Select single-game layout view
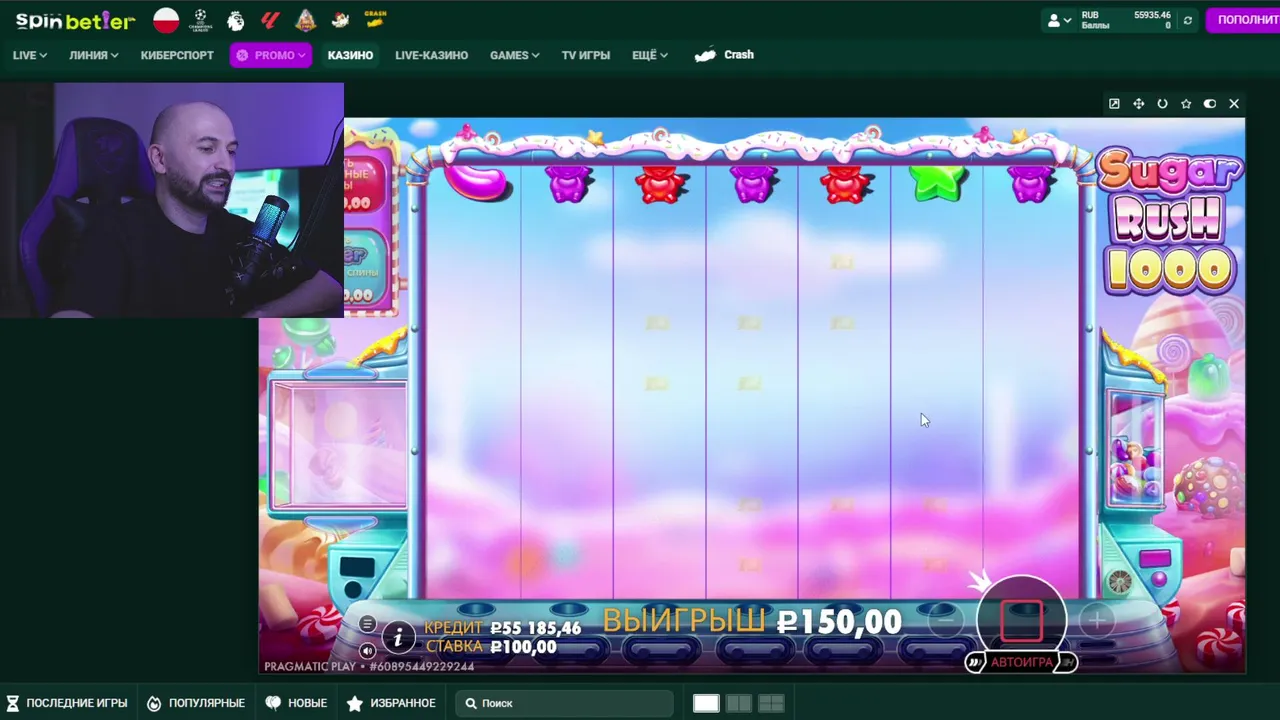1280x720 pixels. coord(706,703)
